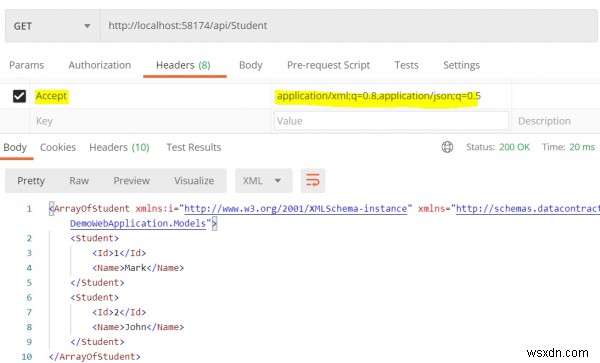The width and height of the screenshot is (600, 363).
Task: Switch to the Params tab
Action: coord(26,65)
